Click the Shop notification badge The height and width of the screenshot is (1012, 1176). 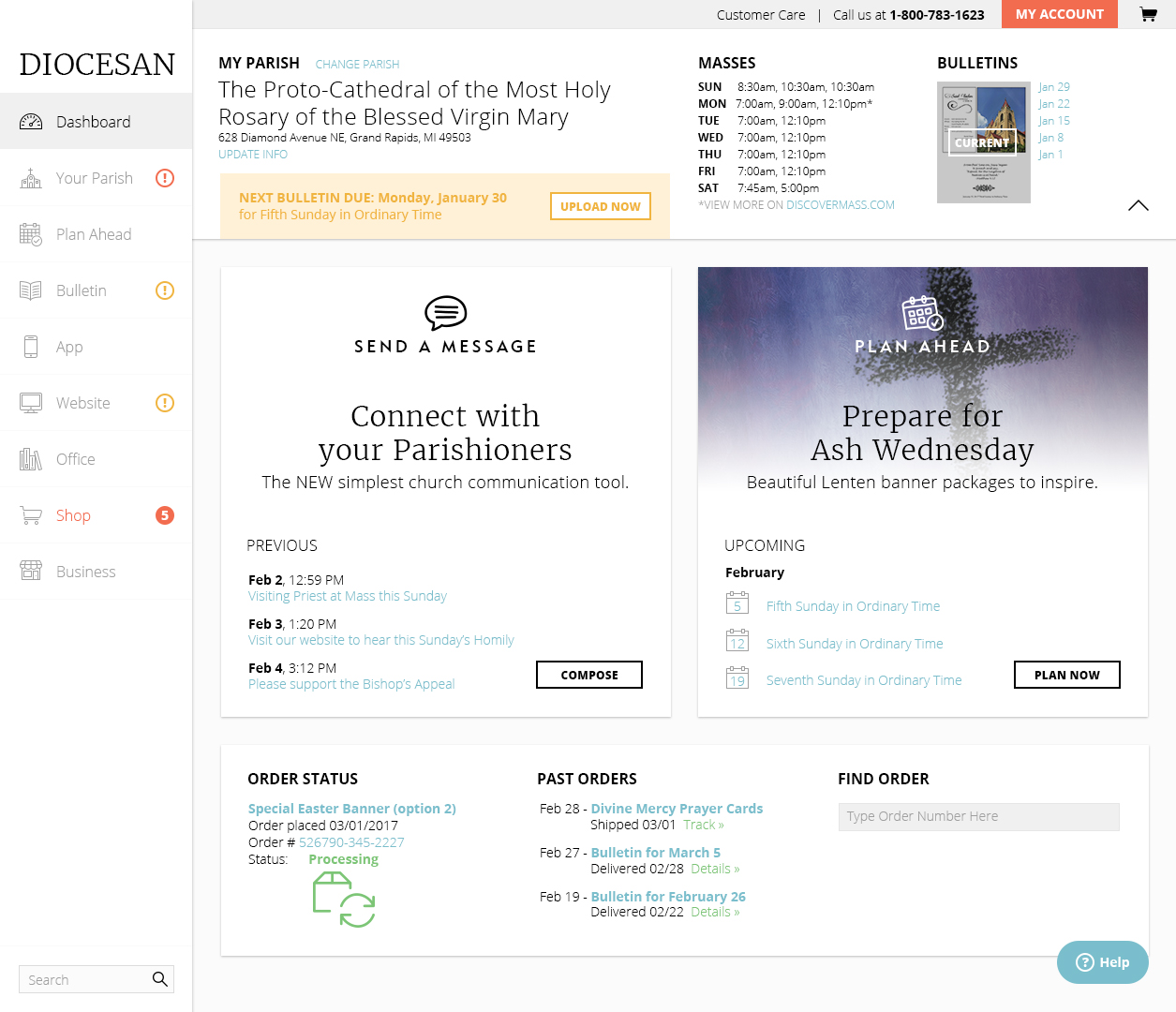165,515
